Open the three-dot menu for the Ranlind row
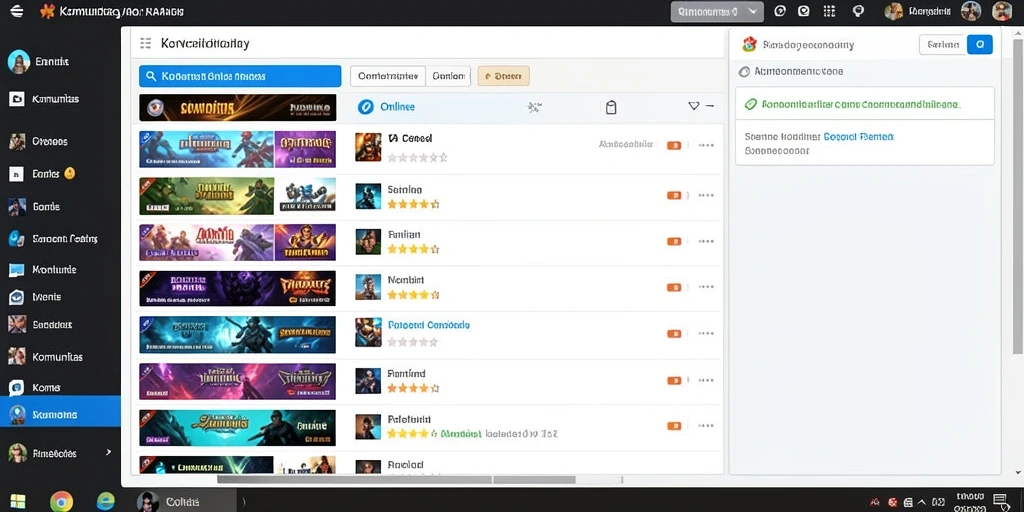The width and height of the screenshot is (1024, 512). pyautogui.click(x=706, y=381)
